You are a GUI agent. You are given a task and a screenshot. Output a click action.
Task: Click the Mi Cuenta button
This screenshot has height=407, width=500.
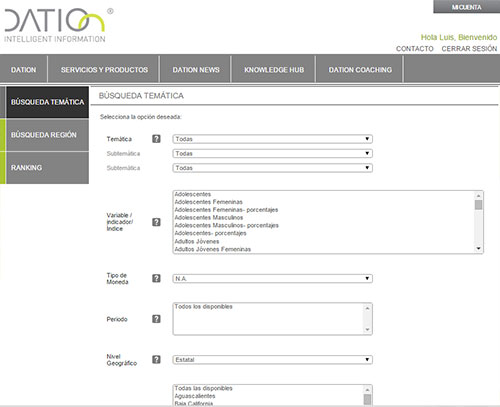point(466,7)
